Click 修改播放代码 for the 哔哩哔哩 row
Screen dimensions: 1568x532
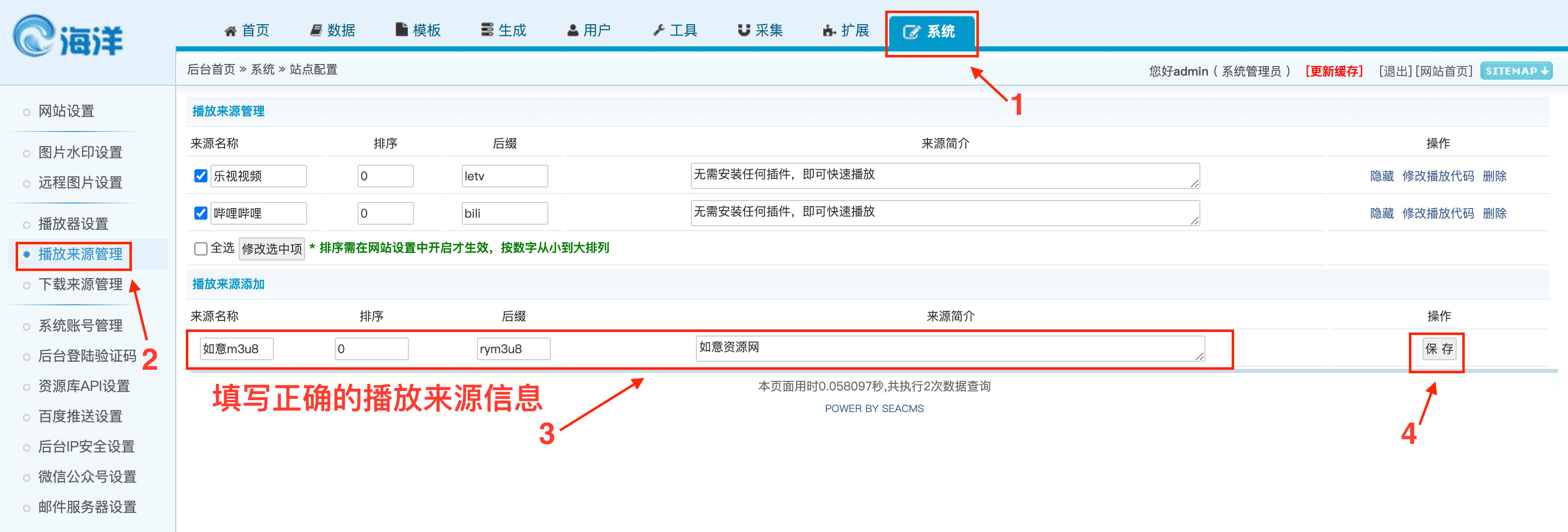coord(1438,213)
